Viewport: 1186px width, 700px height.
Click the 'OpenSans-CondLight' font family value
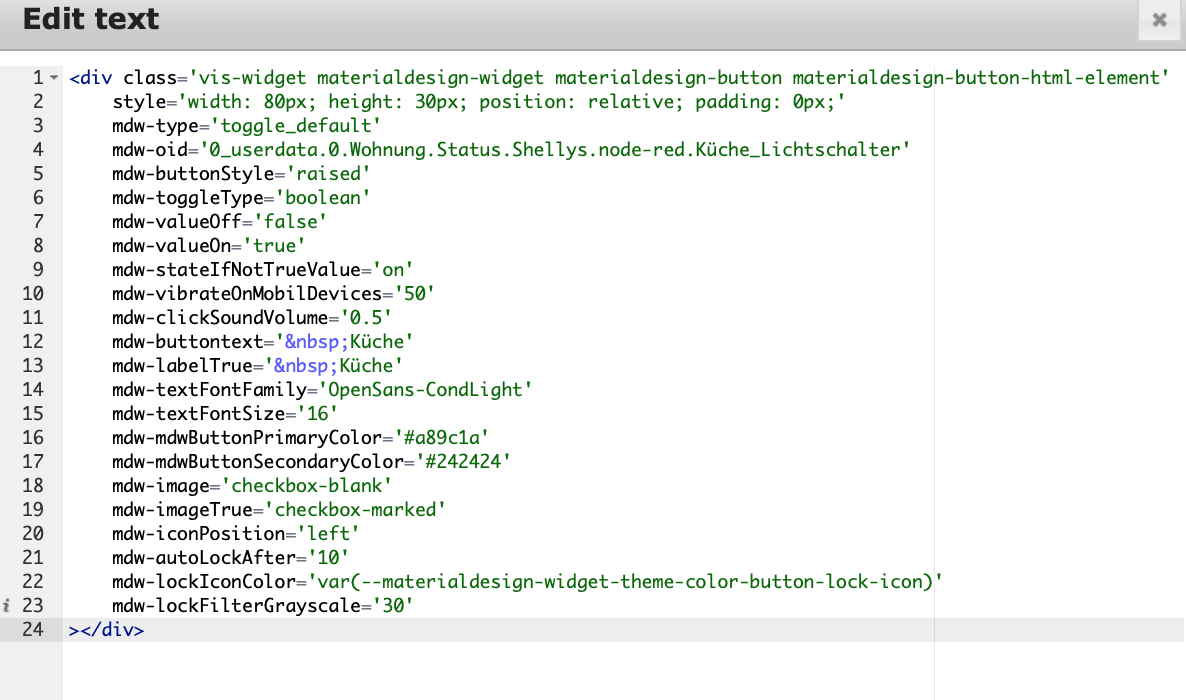425,390
